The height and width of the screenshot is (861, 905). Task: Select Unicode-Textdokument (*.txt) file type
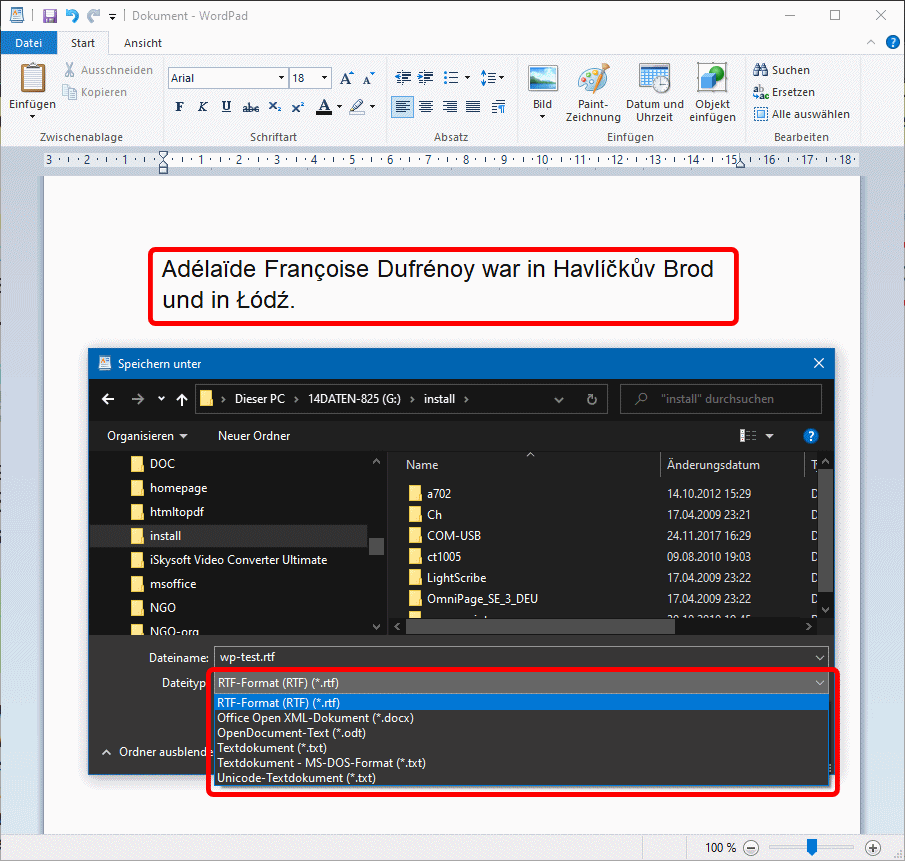[x=296, y=777]
